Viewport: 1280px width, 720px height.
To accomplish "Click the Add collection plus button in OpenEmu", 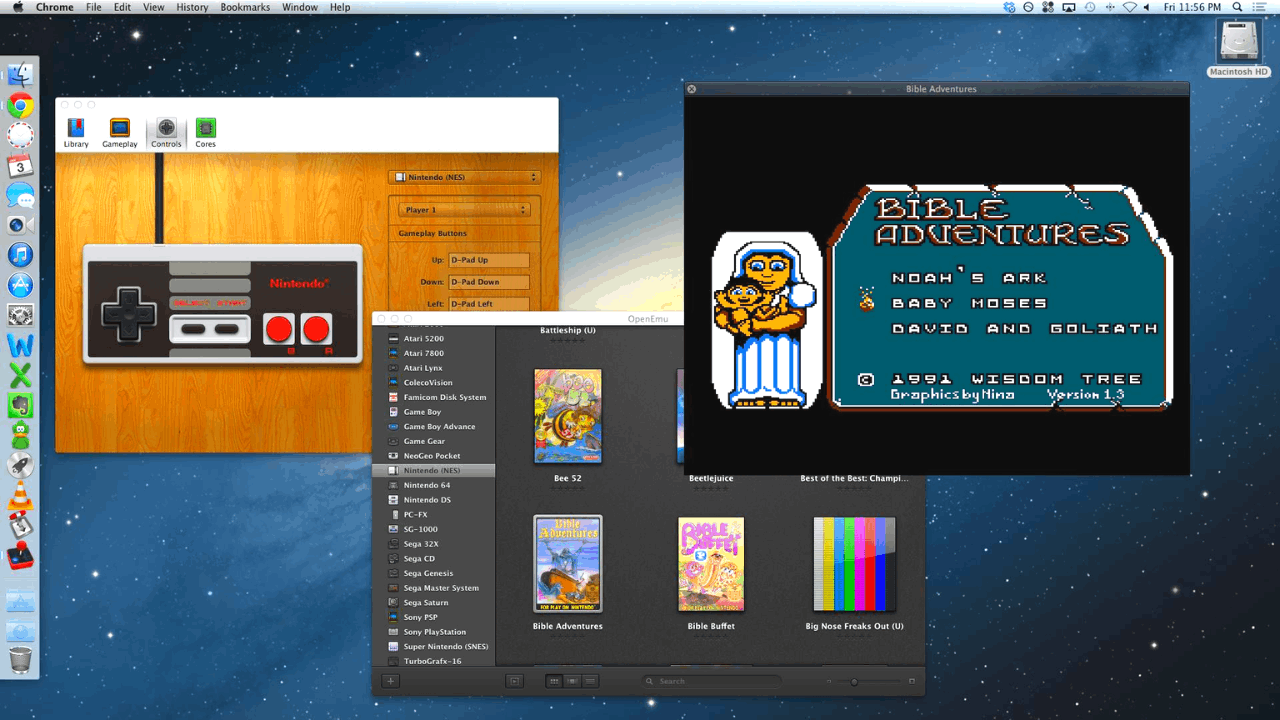I will point(391,681).
